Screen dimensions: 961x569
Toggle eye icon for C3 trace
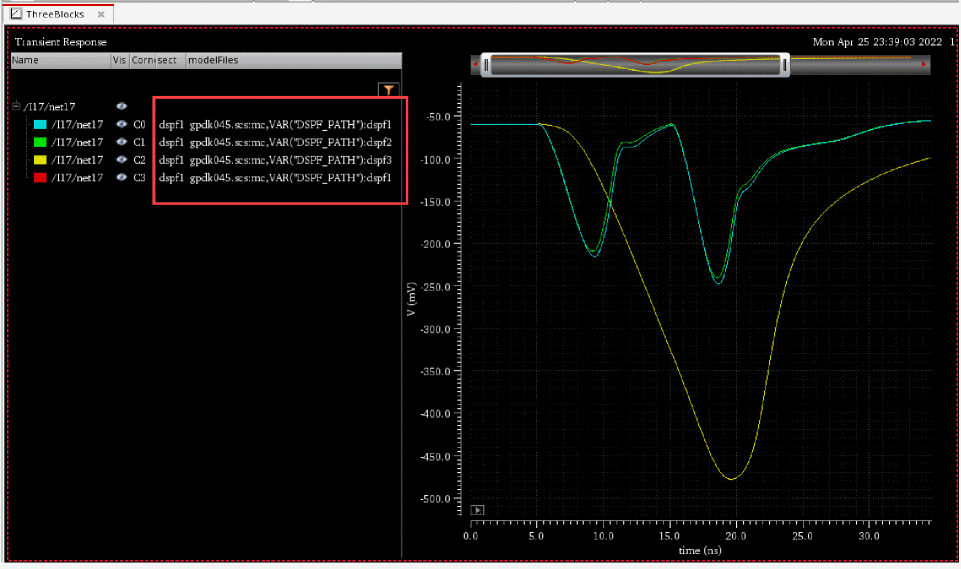pyautogui.click(x=122, y=177)
